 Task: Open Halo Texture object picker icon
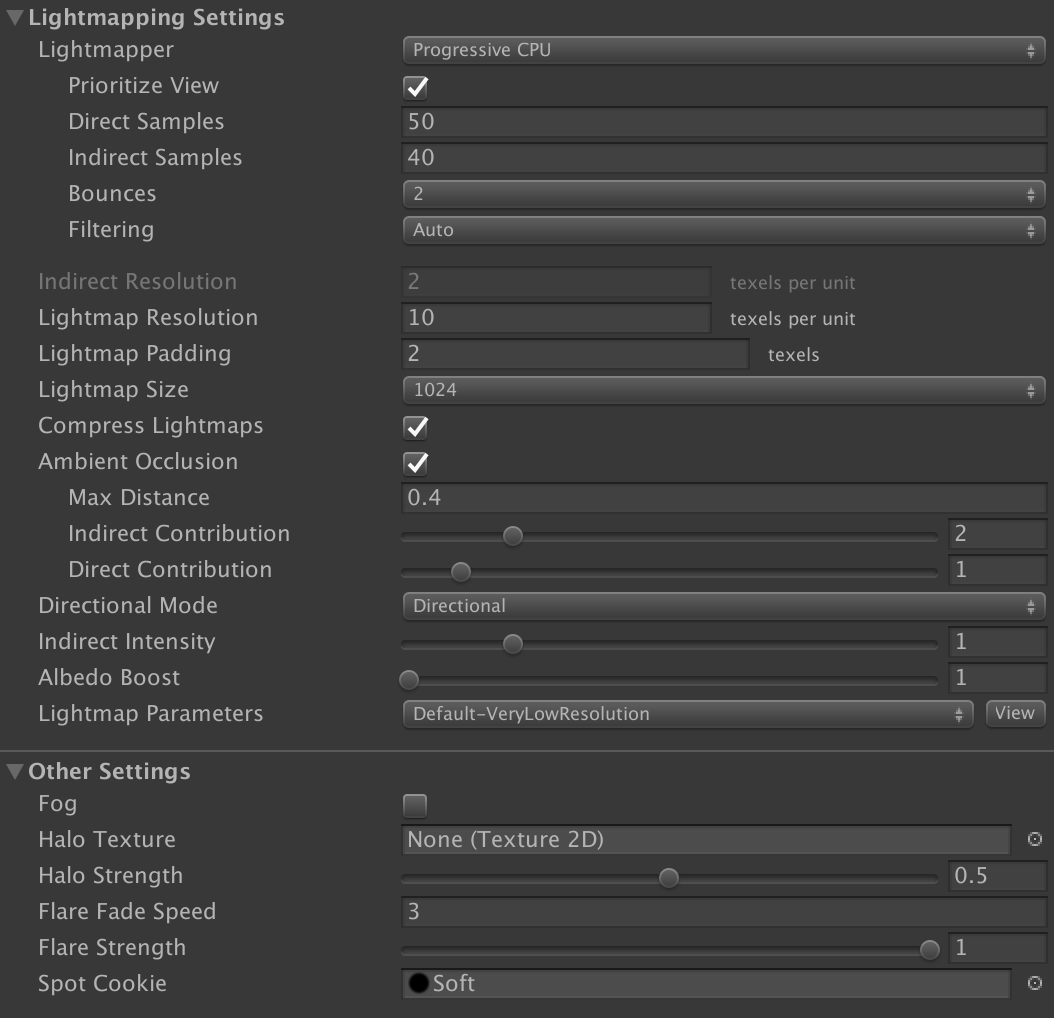tap(1035, 840)
